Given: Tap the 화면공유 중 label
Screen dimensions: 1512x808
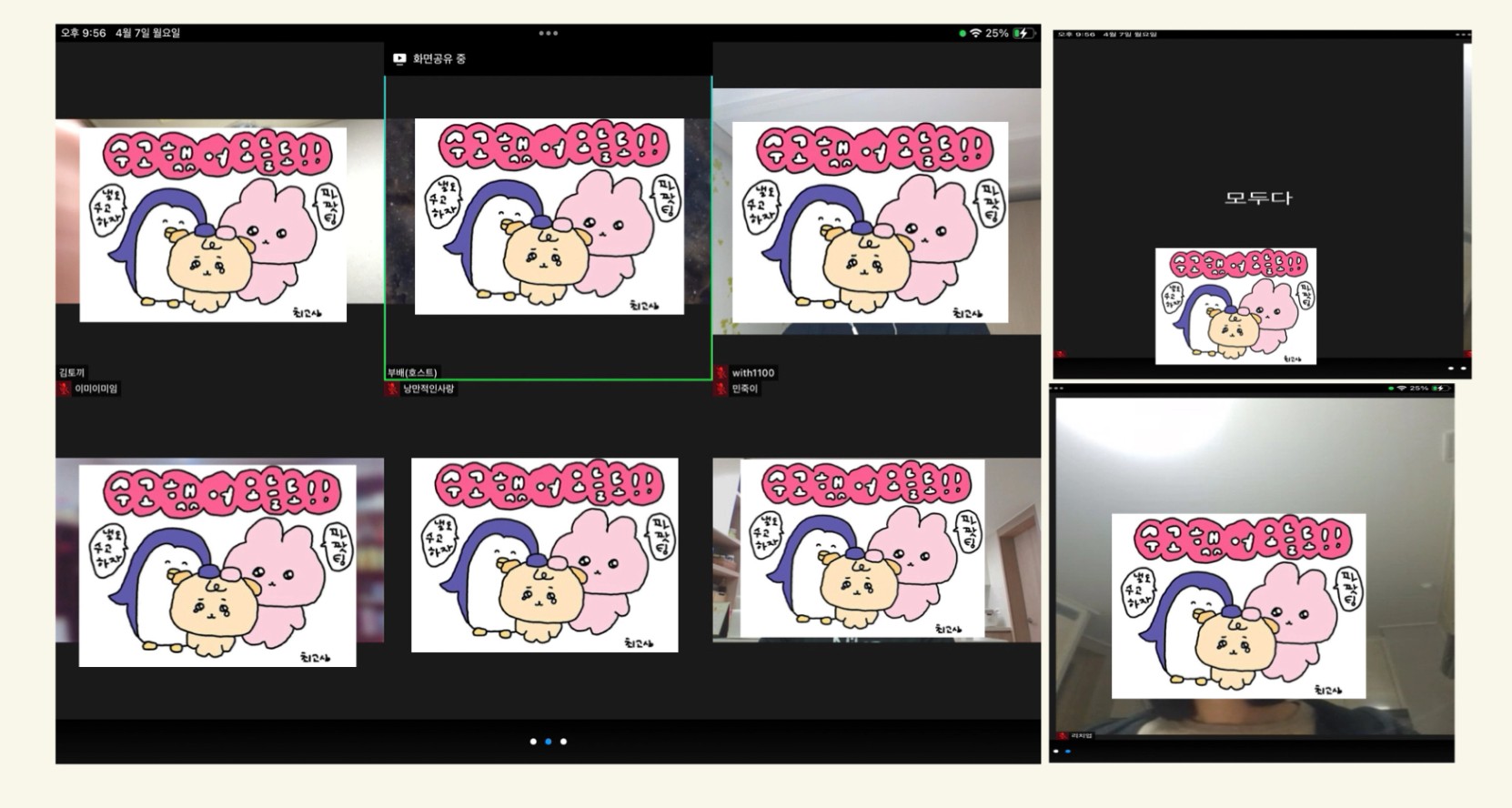Looking at the screenshot, I should coord(439,58).
